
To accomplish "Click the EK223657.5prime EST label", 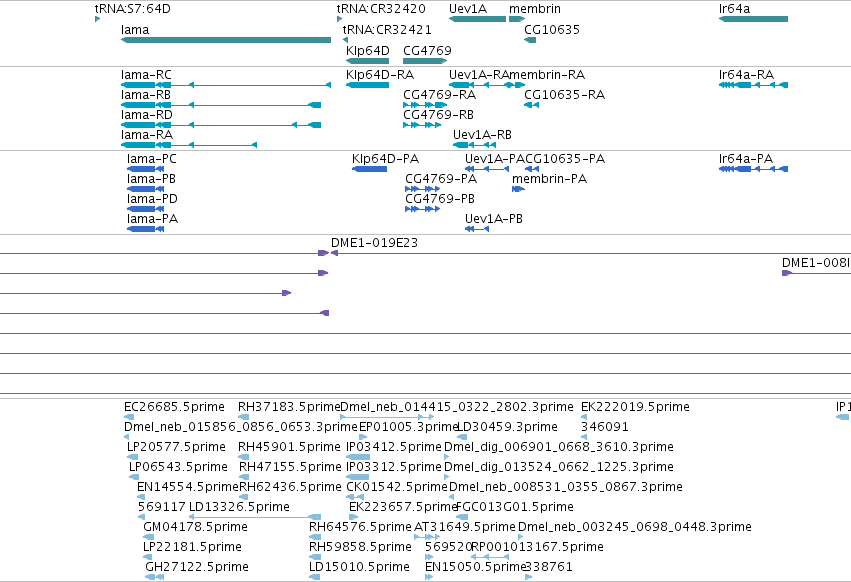I will [x=403, y=507].
